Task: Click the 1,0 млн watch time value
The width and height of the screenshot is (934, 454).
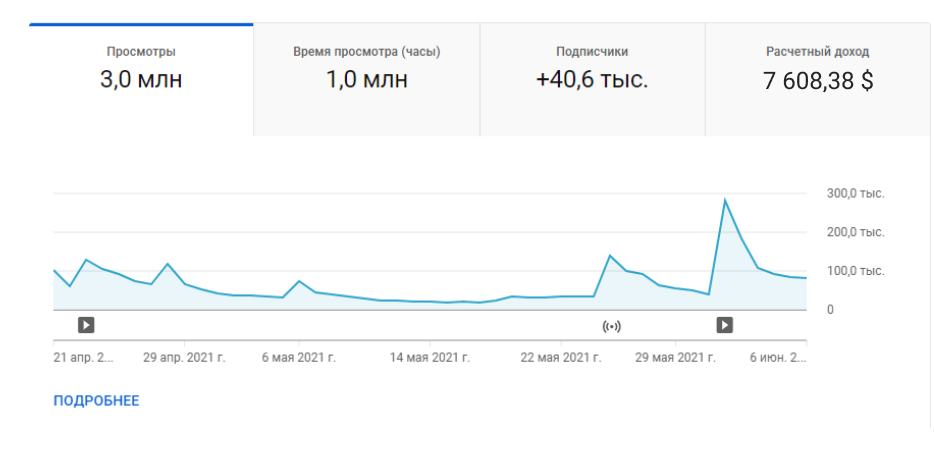Action: point(366,80)
